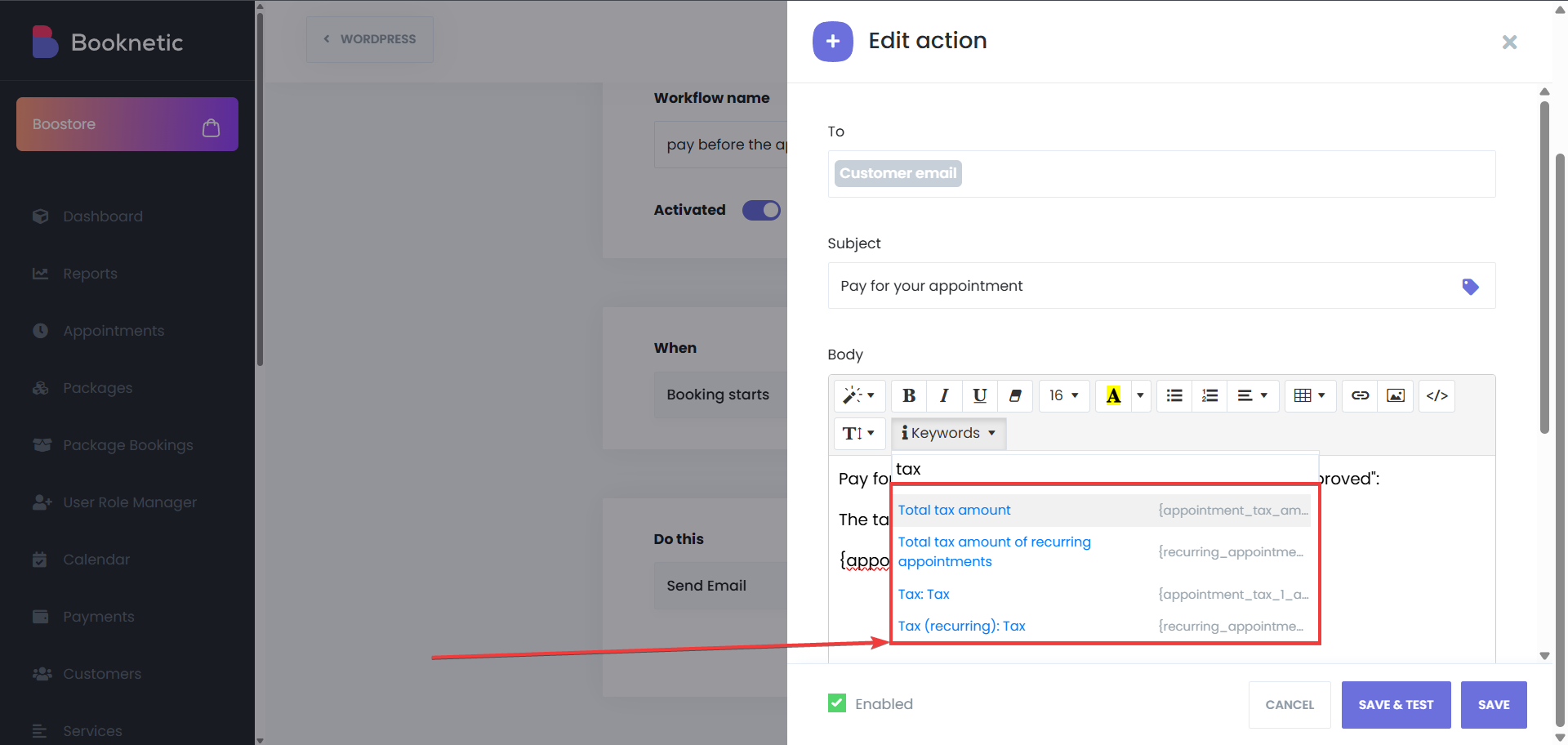The height and width of the screenshot is (745, 1568).
Task: Open the Booking starts event selector
Action: [721, 395]
